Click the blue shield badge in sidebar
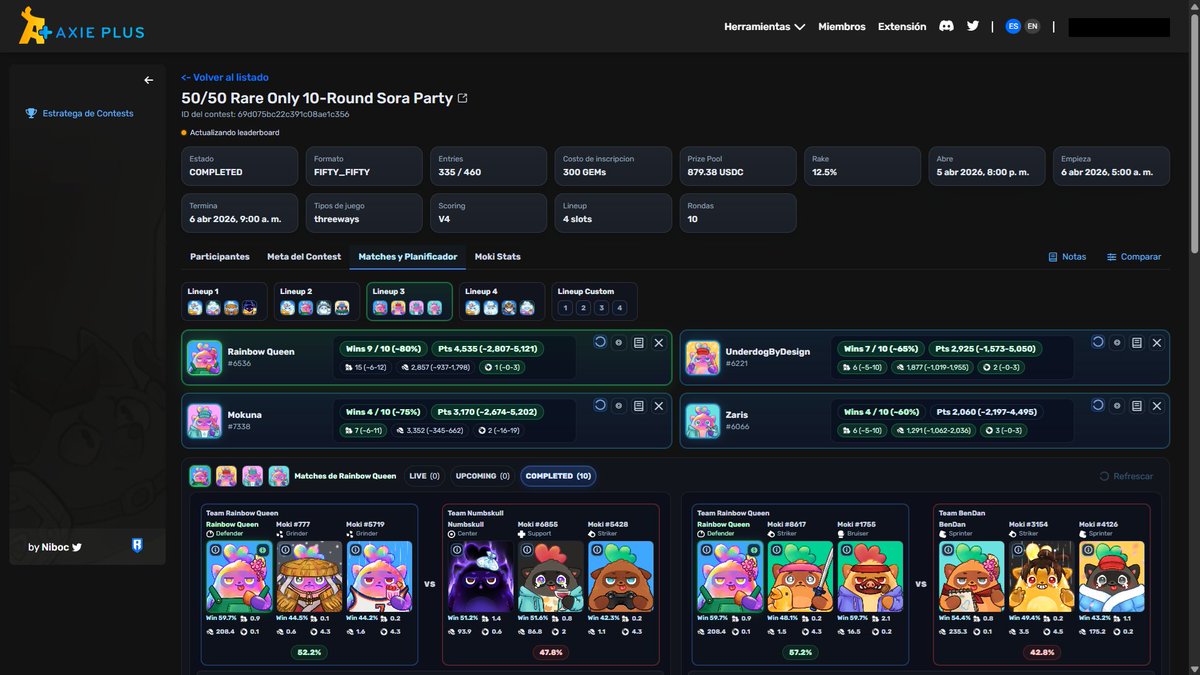 137,545
